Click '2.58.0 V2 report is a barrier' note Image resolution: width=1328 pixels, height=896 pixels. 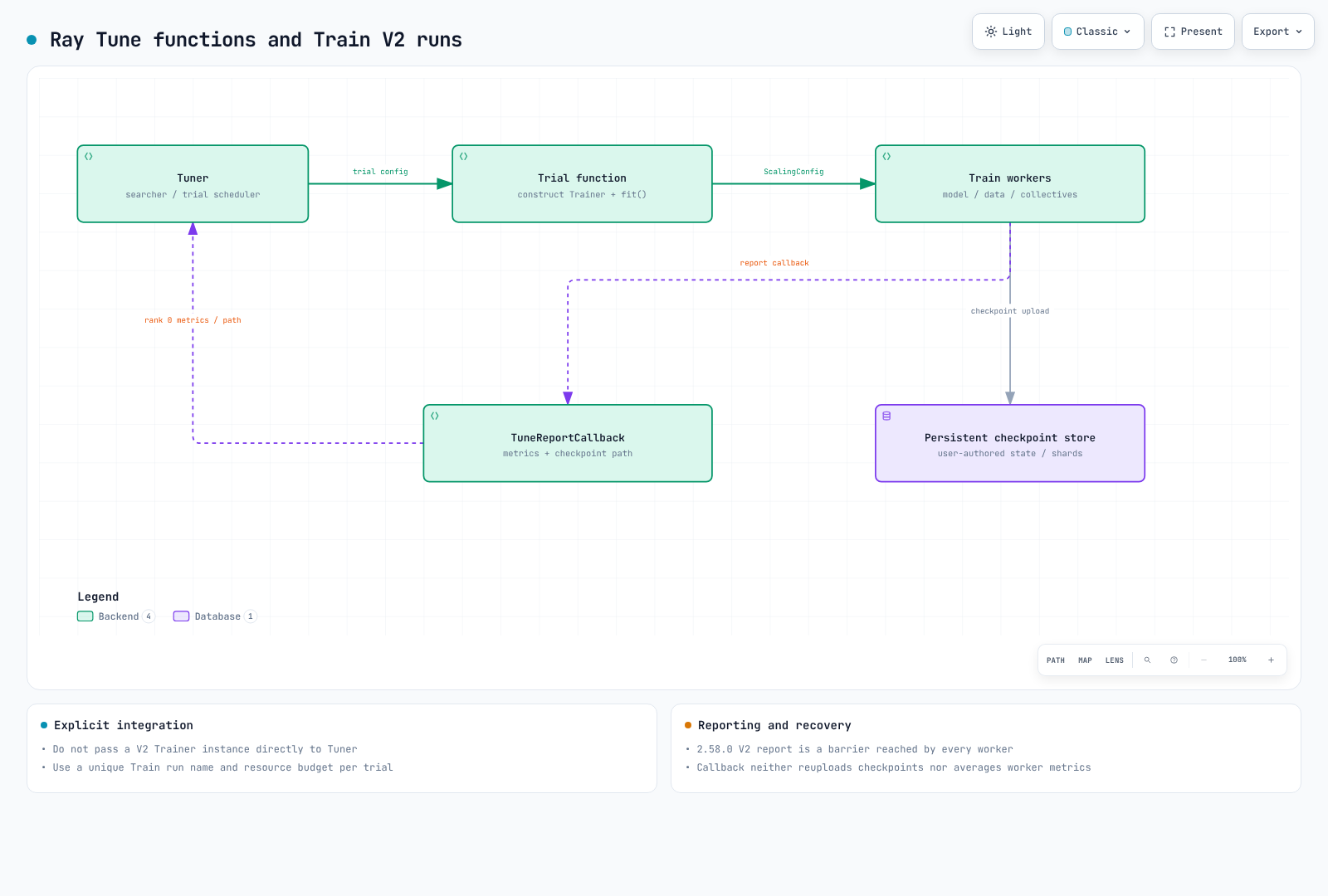[855, 749]
